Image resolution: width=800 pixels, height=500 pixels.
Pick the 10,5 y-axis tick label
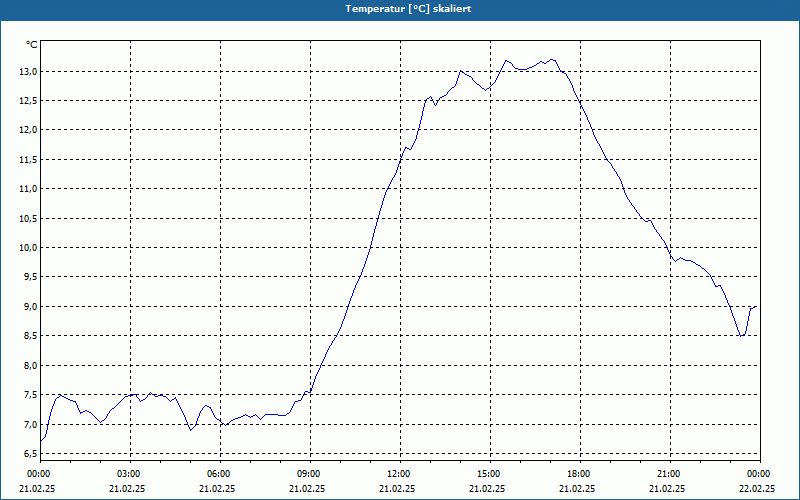pos(29,218)
